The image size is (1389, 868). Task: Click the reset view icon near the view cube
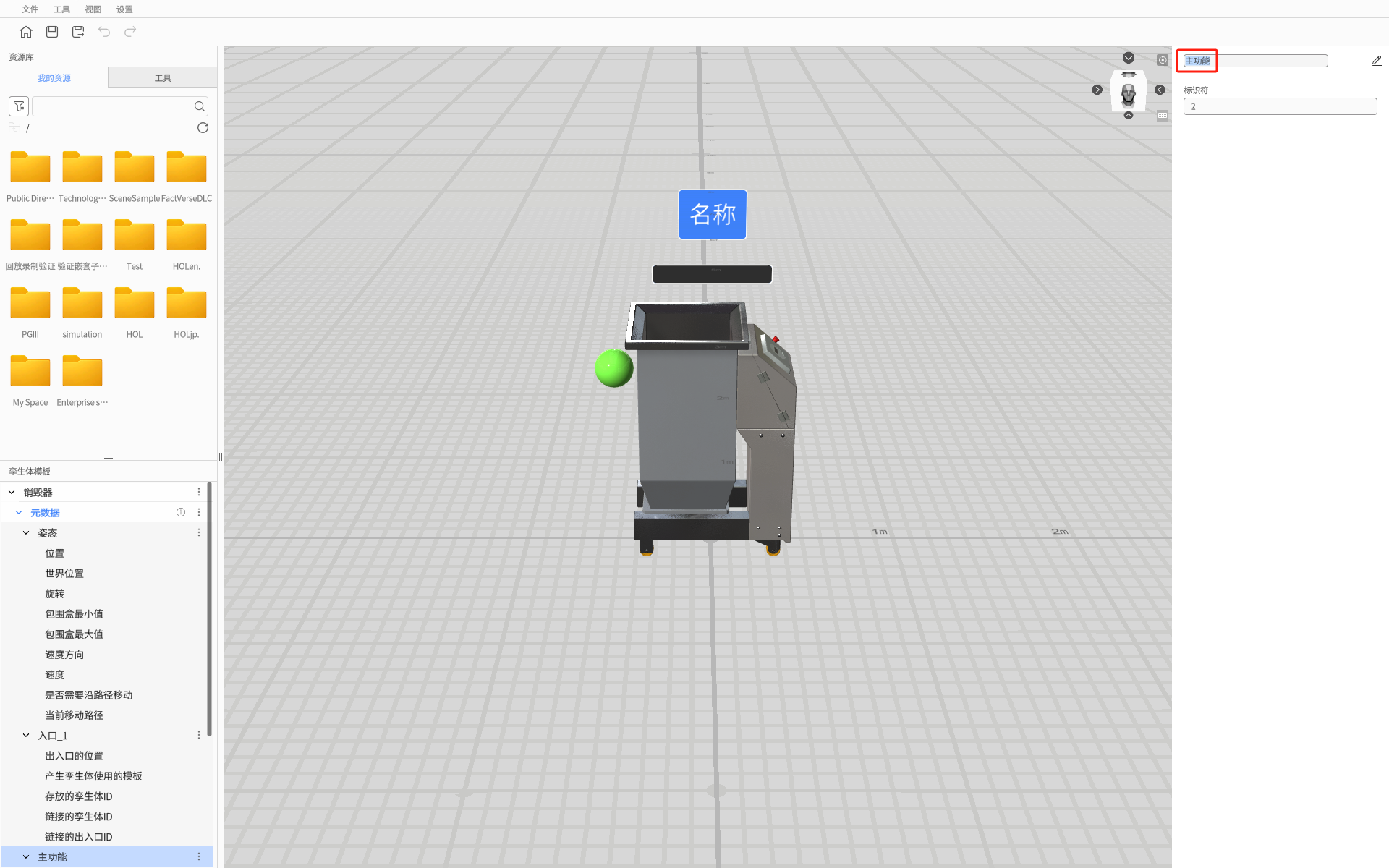click(1162, 60)
